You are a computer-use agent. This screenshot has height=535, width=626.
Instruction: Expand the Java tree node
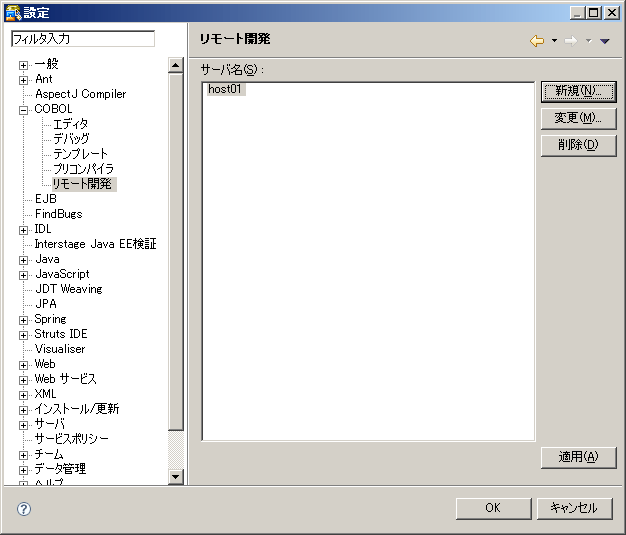click(24, 260)
